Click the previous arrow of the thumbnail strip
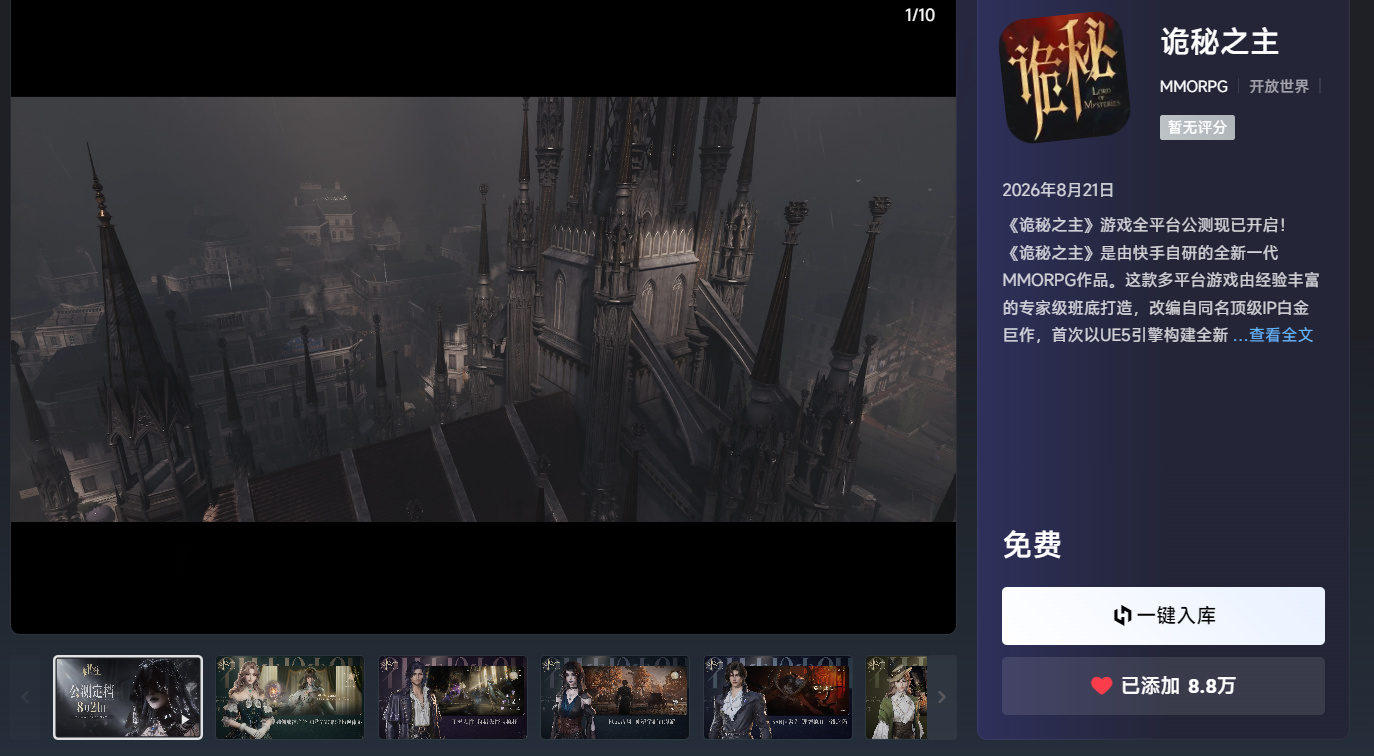 point(26,697)
